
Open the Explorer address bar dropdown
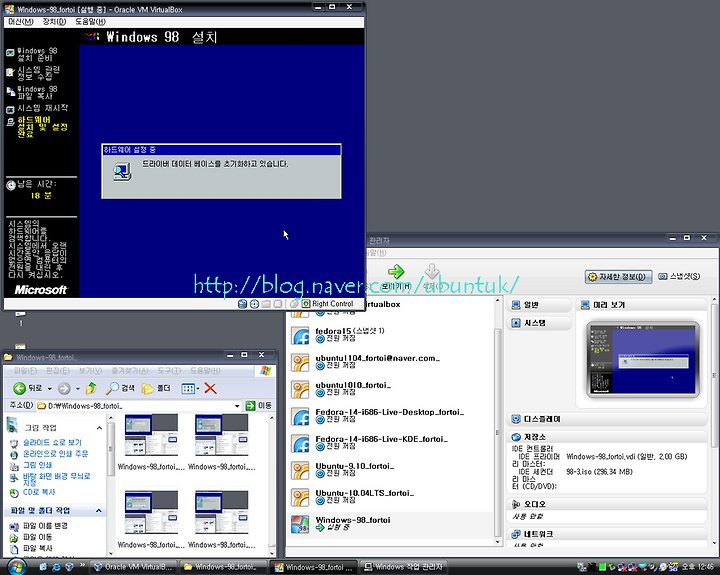coord(237,406)
